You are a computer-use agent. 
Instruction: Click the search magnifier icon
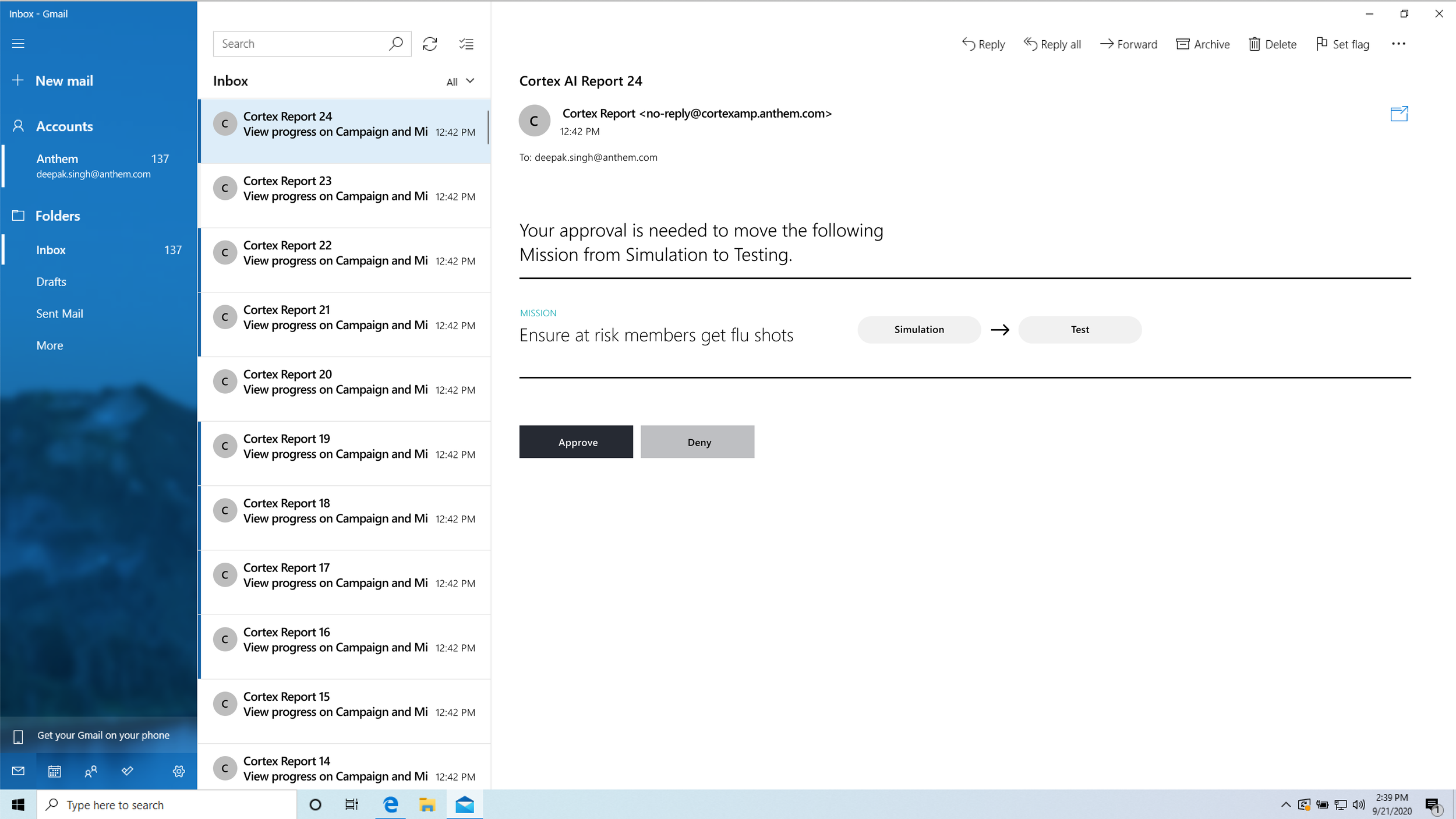coord(396,44)
